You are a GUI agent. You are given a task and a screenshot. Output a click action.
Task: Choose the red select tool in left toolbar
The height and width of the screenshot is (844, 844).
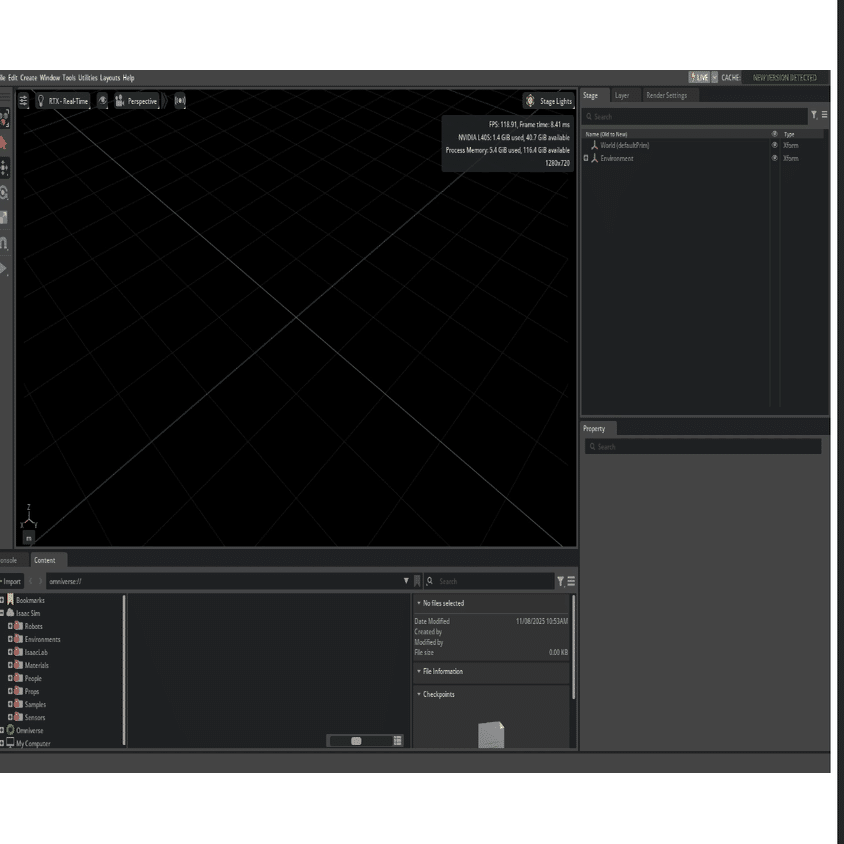(x=3, y=143)
